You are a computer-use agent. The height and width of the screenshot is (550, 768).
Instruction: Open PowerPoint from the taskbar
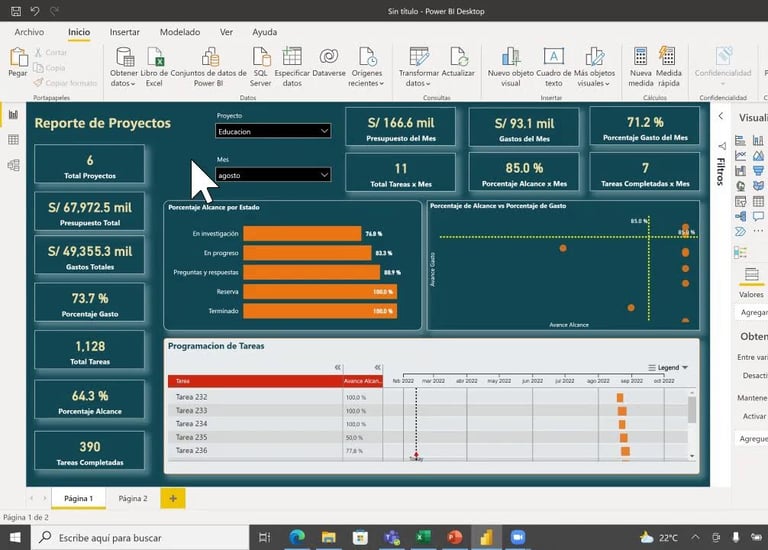coord(455,537)
